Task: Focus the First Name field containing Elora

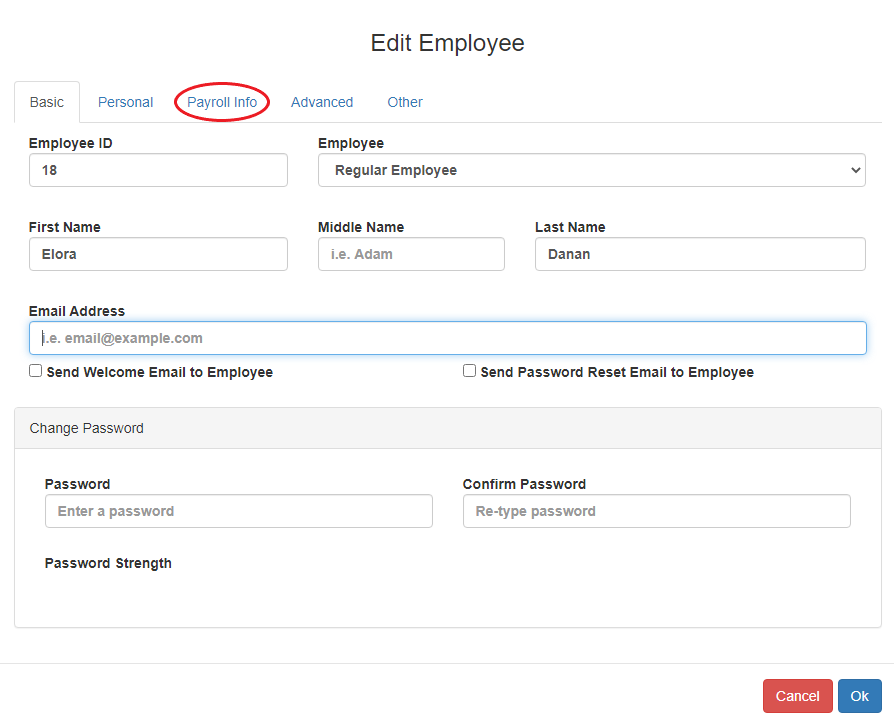Action: [x=158, y=254]
